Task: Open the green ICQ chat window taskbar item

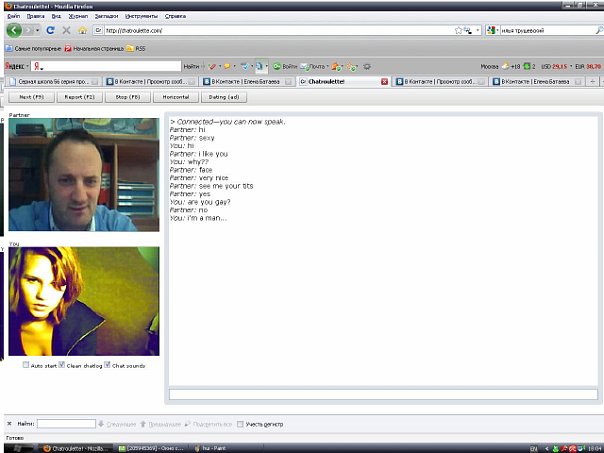Action: [151, 448]
